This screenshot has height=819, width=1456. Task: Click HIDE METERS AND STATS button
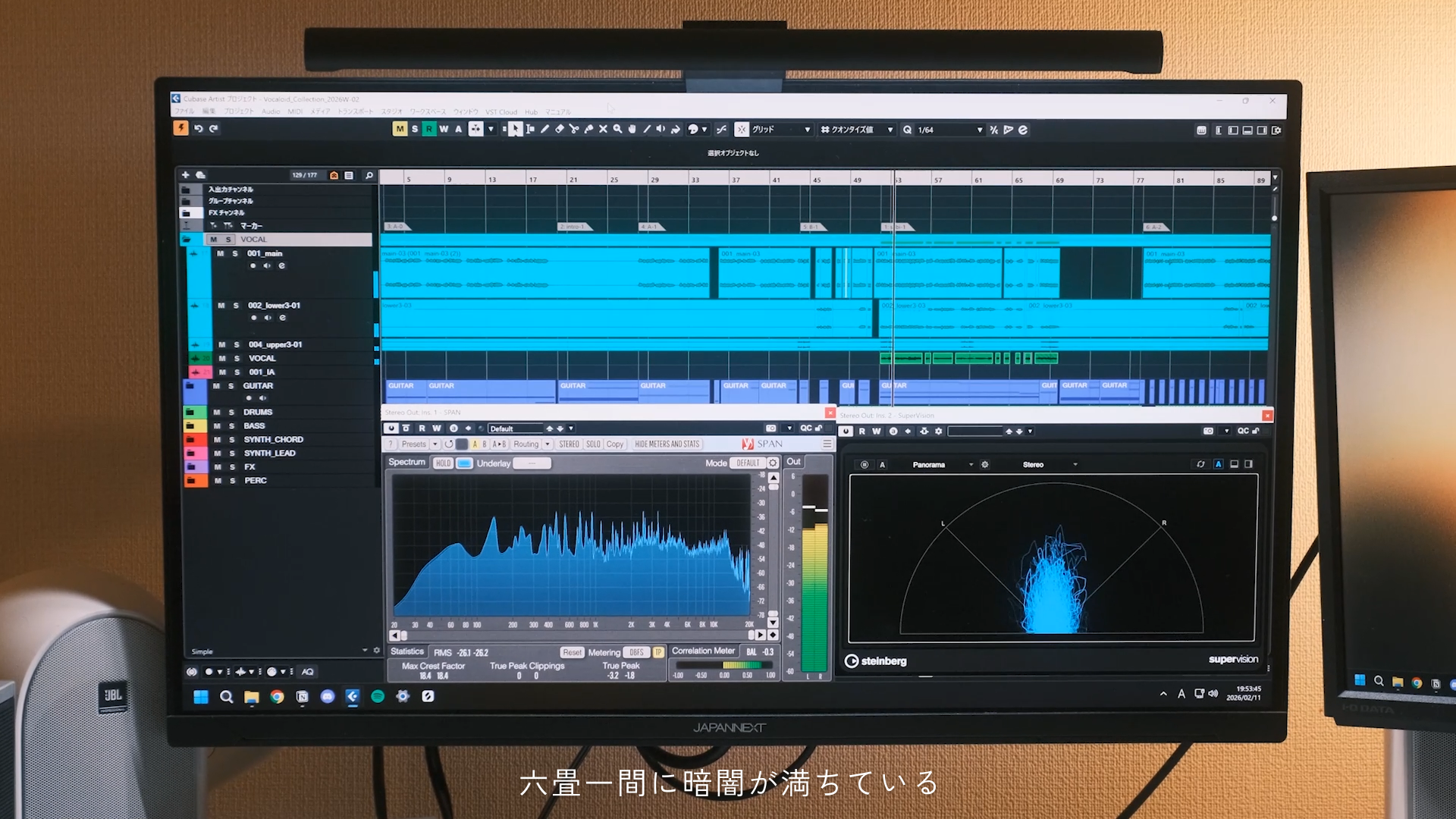click(667, 444)
